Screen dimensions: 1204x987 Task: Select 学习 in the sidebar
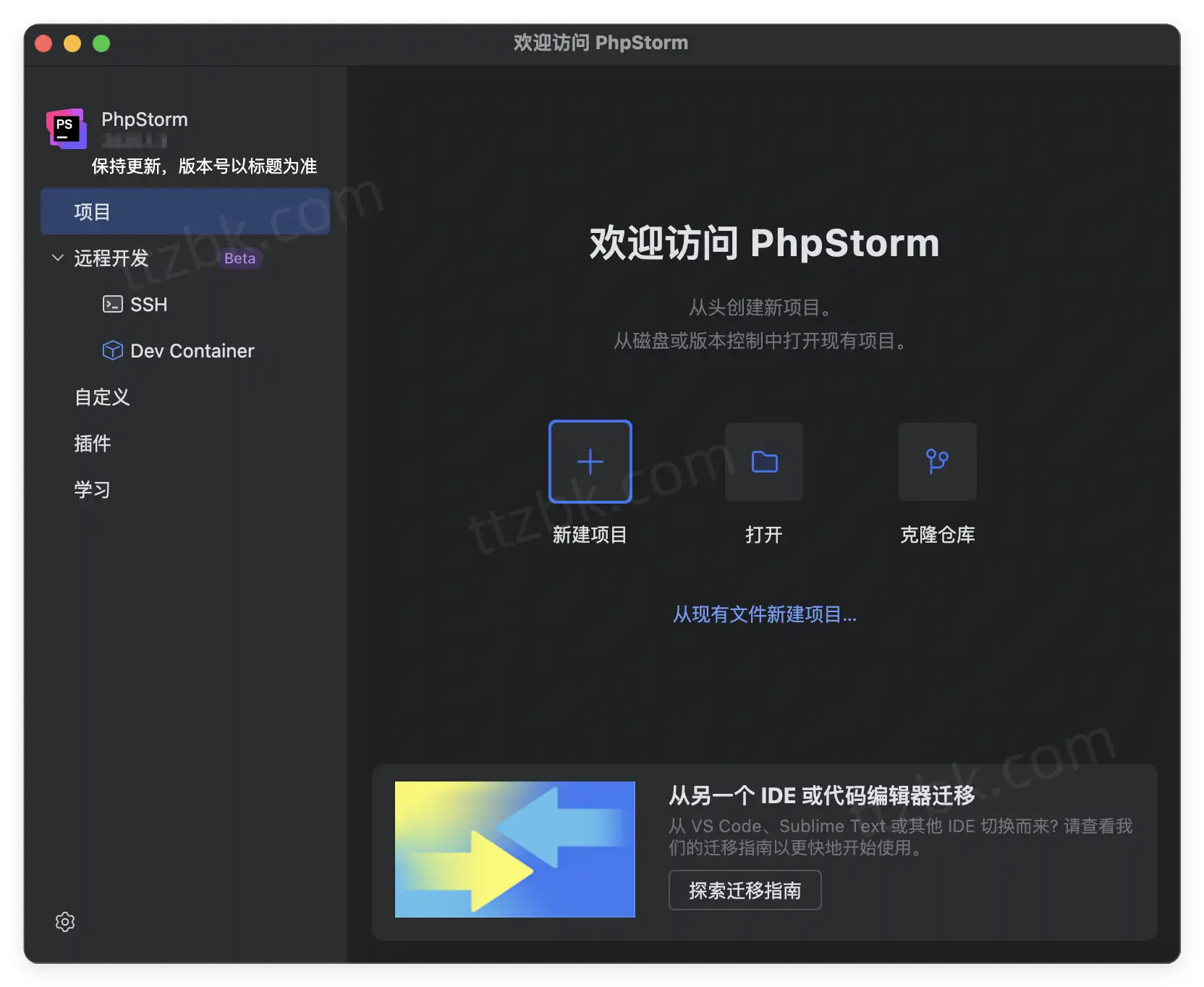coord(93,489)
